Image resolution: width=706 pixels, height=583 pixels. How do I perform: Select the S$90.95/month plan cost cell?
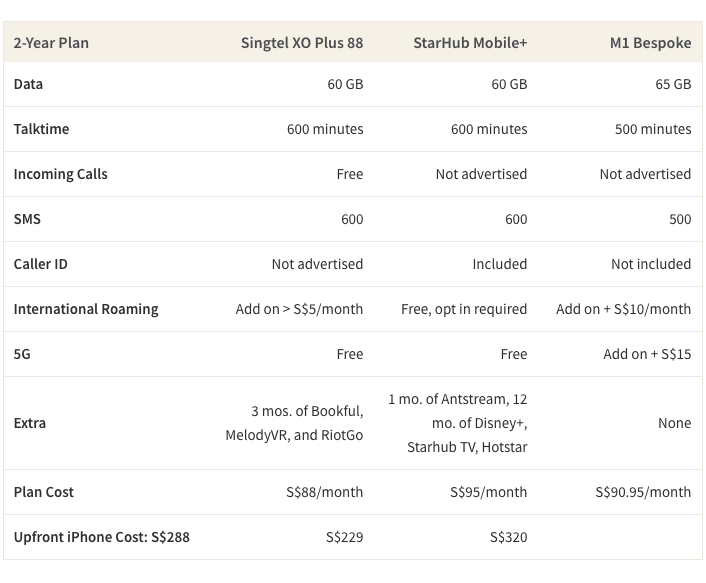coord(643,492)
